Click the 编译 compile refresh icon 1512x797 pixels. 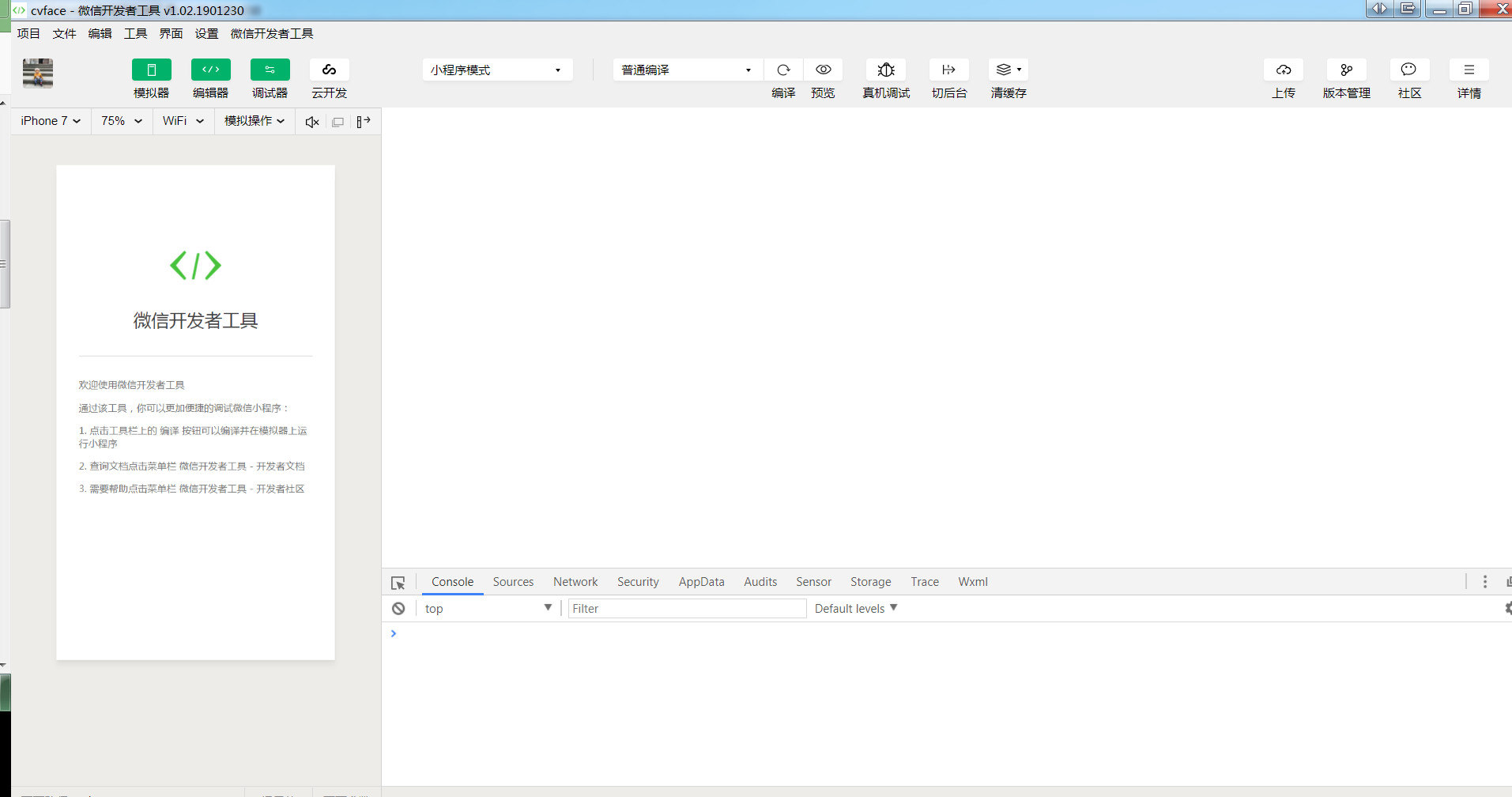(783, 70)
